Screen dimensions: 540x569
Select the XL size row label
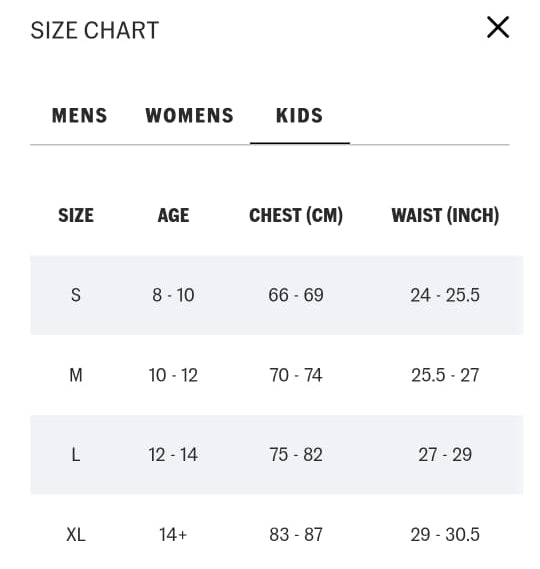(x=76, y=535)
